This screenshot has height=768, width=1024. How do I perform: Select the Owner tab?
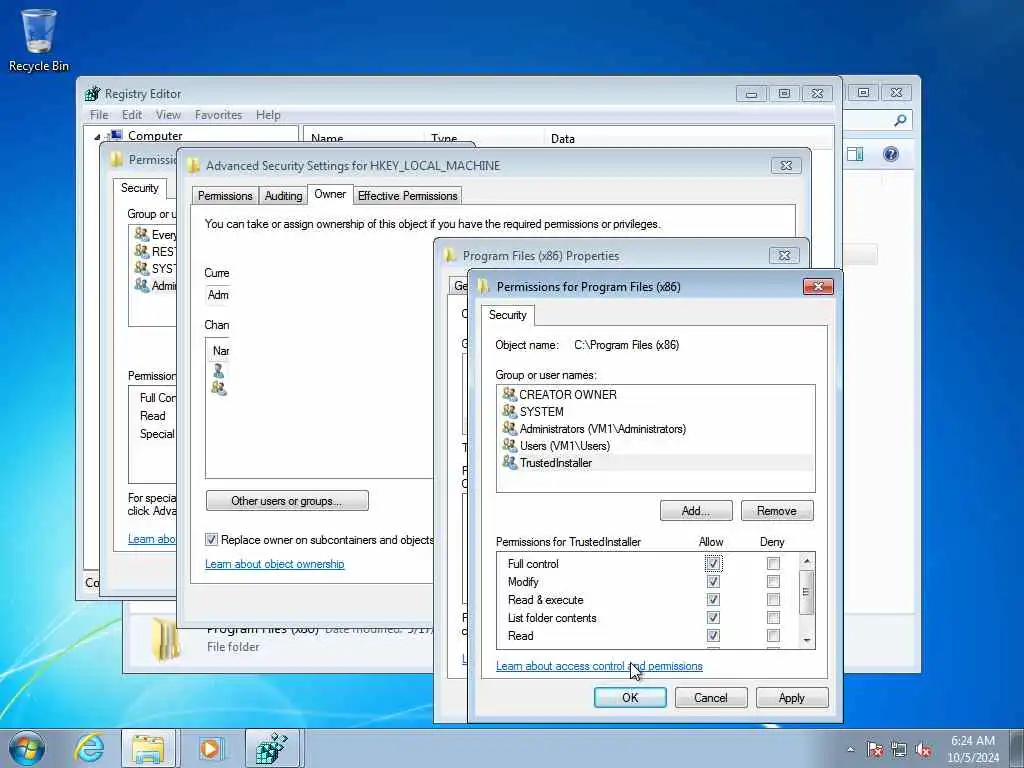coord(330,194)
